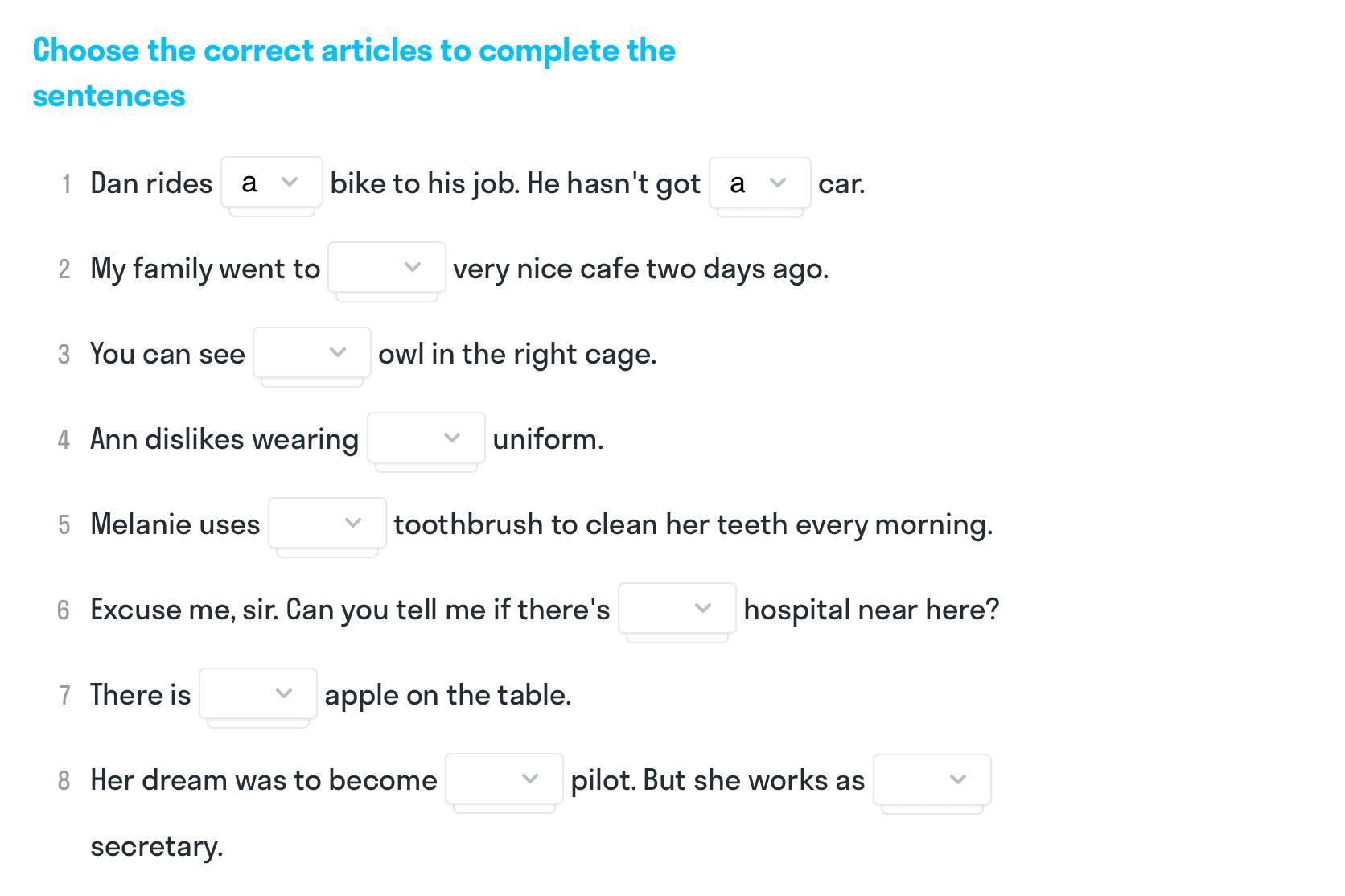This screenshot has height=896, width=1345.
Task: Click the text "Melanie uses"
Action: (x=175, y=524)
